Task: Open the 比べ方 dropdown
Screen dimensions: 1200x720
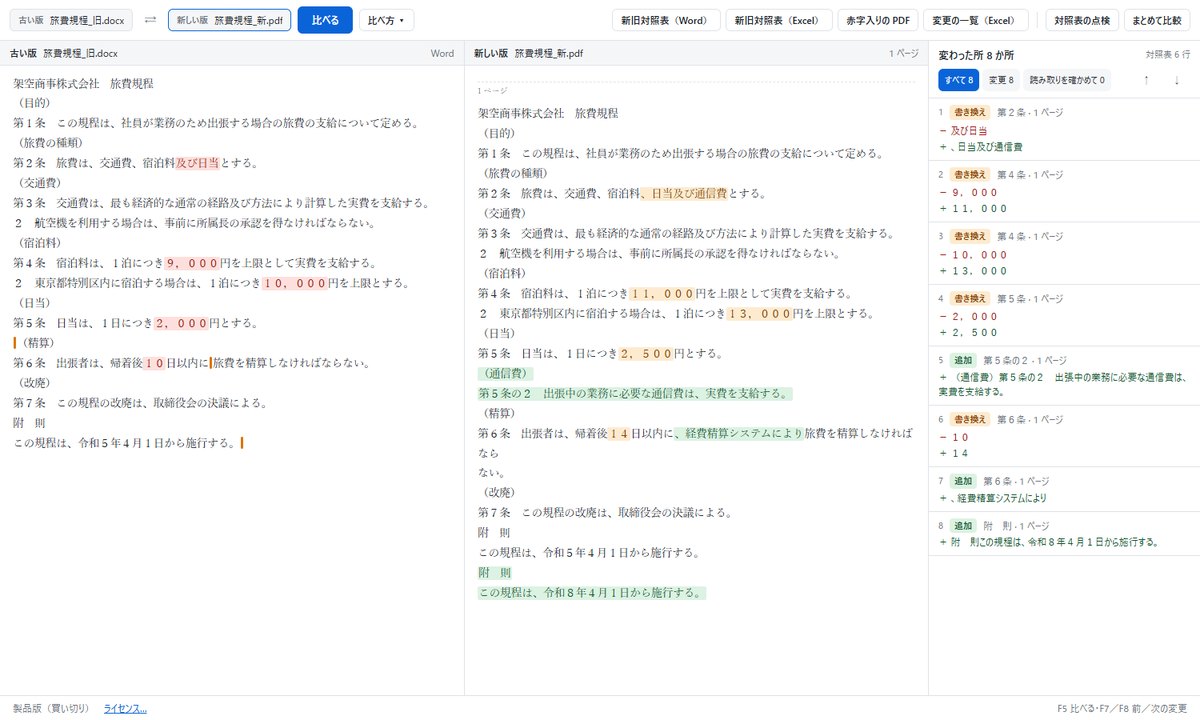Action: click(386, 20)
